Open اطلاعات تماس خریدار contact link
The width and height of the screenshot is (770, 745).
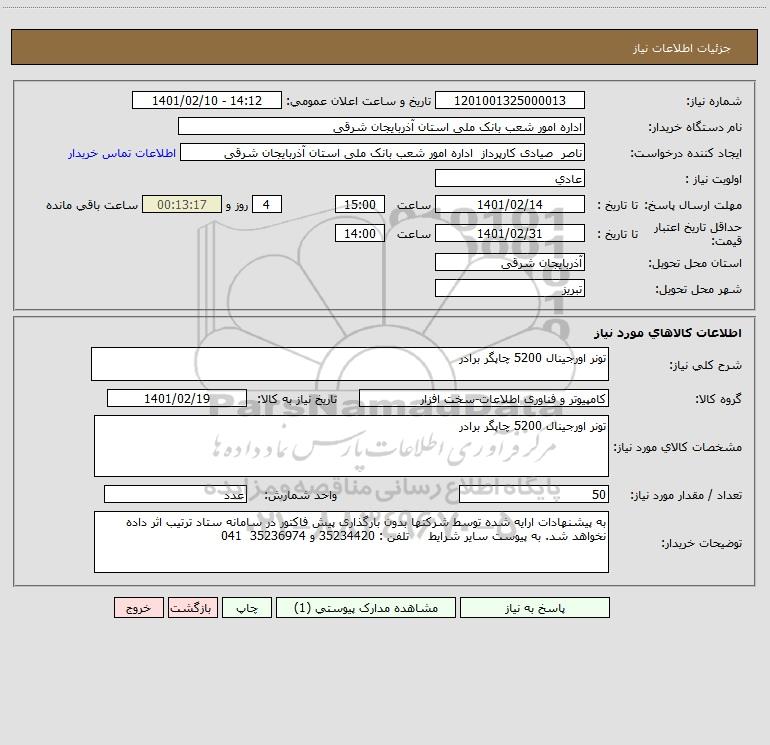[x=122, y=153]
